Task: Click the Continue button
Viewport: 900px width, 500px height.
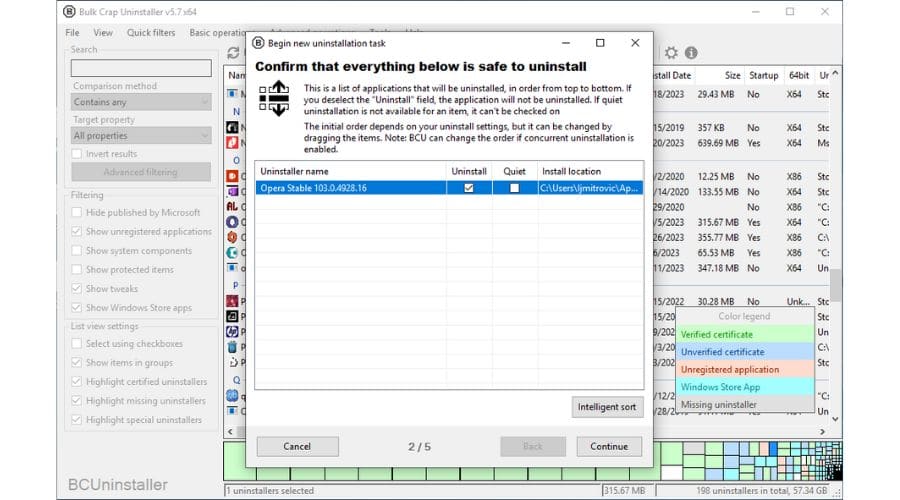Action: coord(609,446)
